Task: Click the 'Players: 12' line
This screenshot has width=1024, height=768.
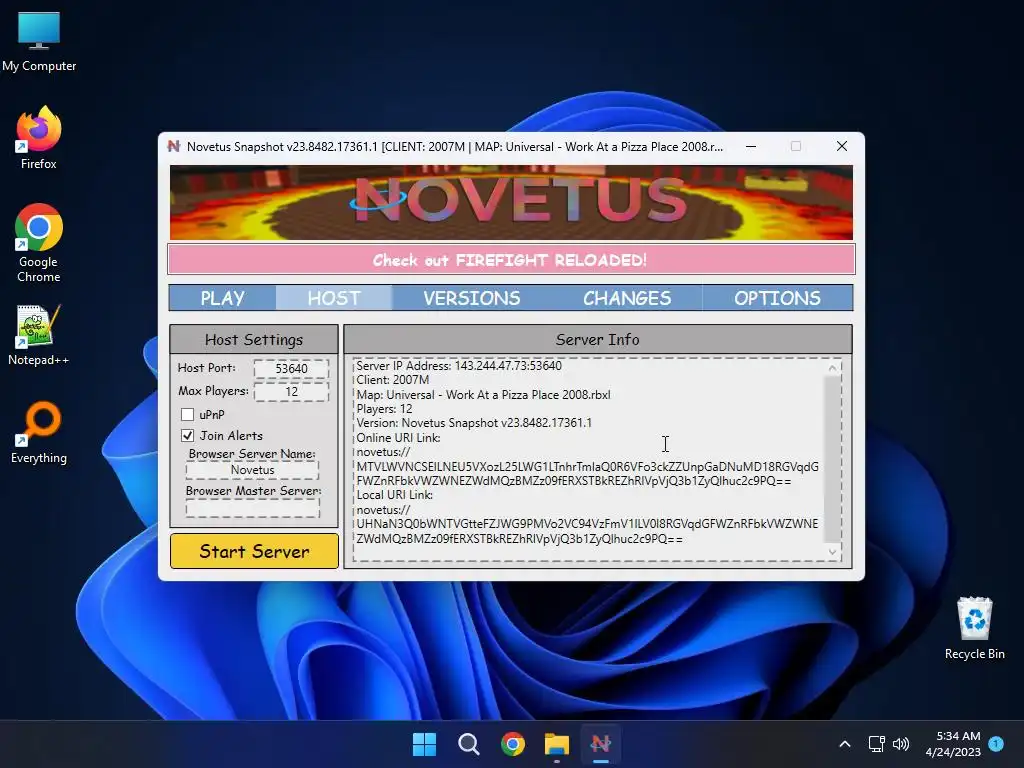Action: click(384, 409)
